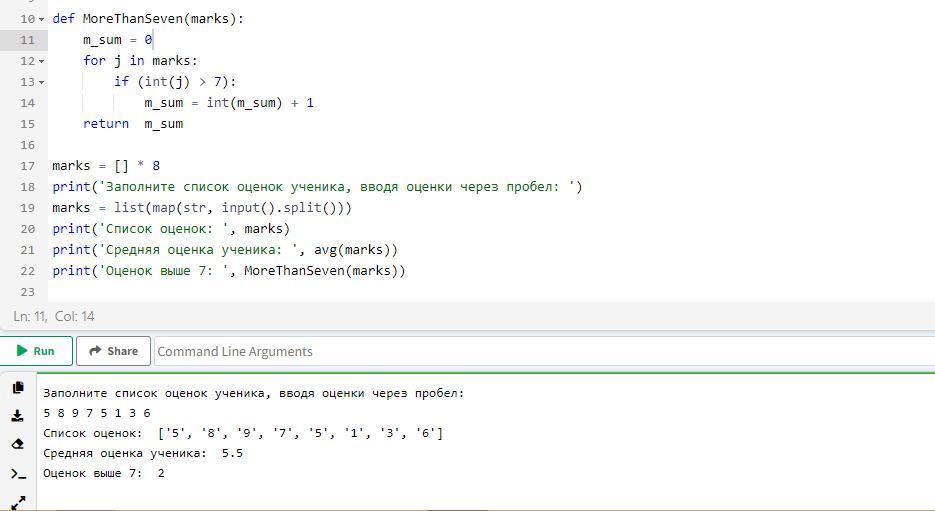Click the 'if (int(j) > 7):' line
935x511 pixels.
[x=175, y=82]
